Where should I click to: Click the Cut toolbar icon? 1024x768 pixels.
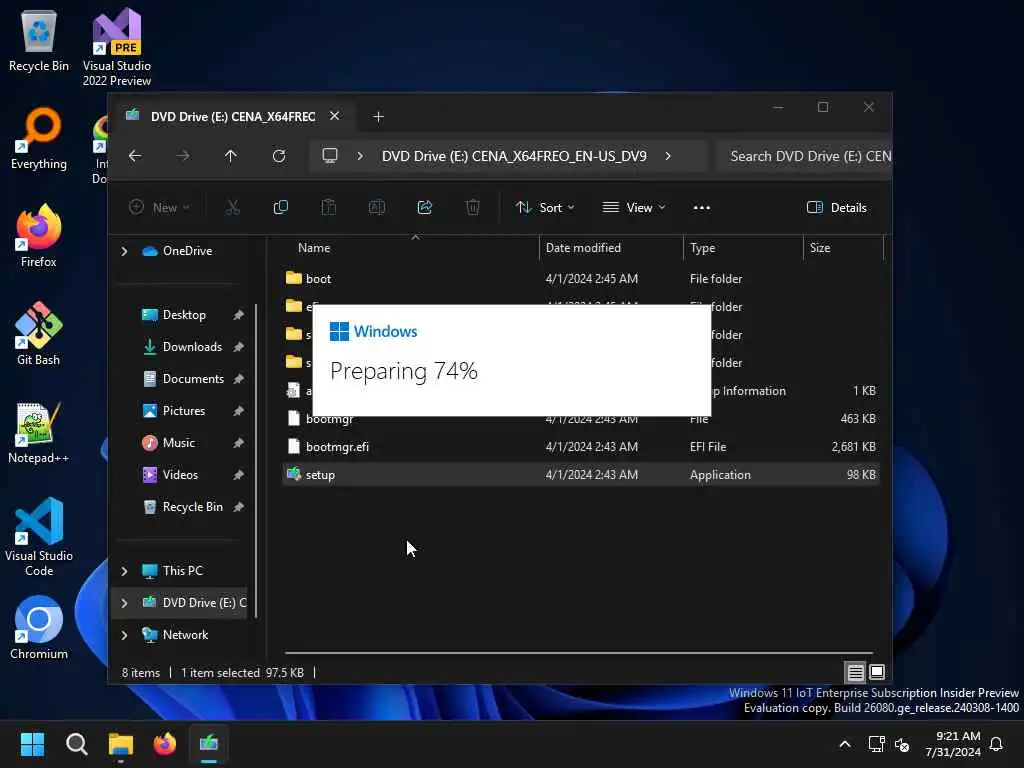[x=232, y=208]
